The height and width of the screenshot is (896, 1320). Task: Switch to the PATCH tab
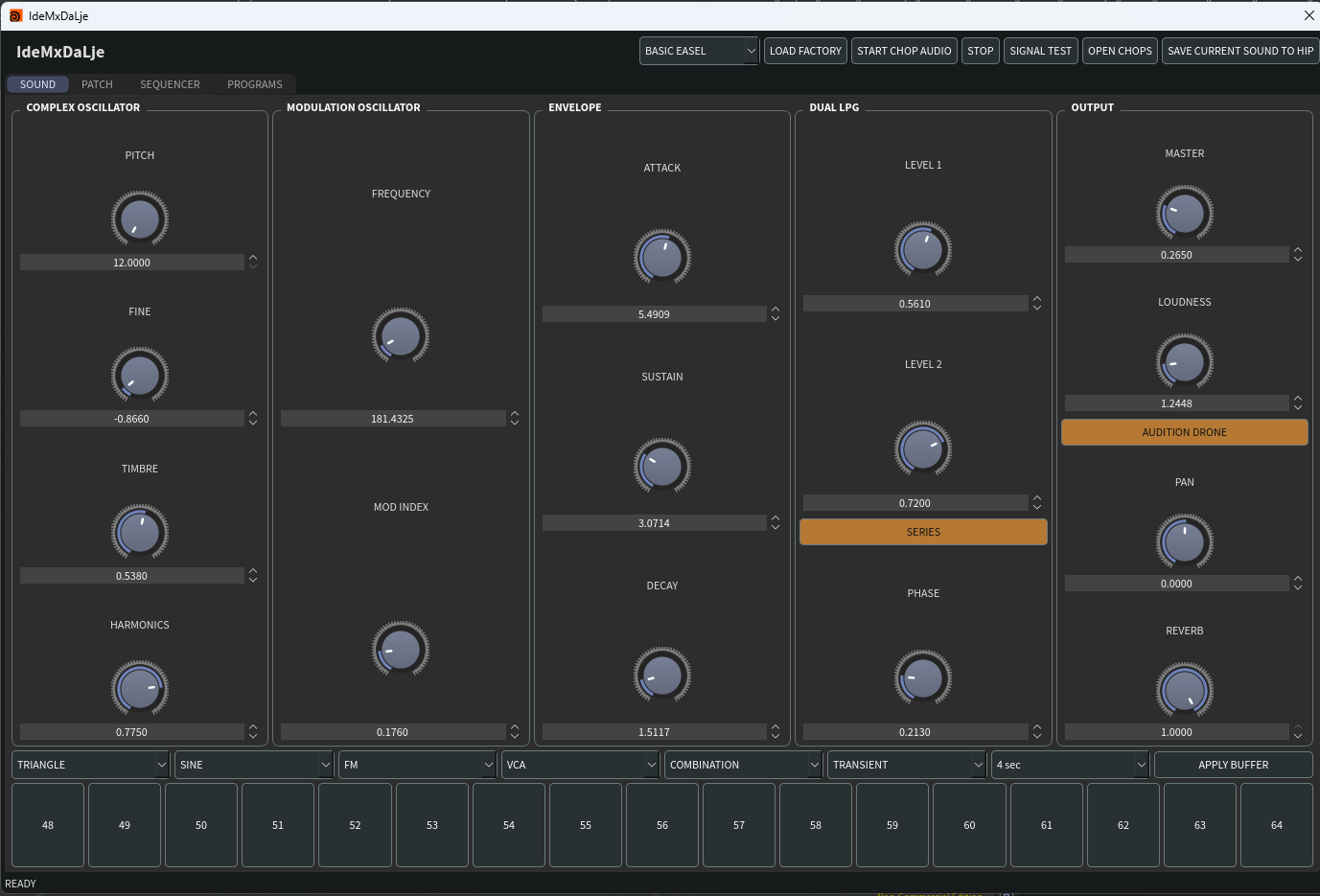[97, 84]
